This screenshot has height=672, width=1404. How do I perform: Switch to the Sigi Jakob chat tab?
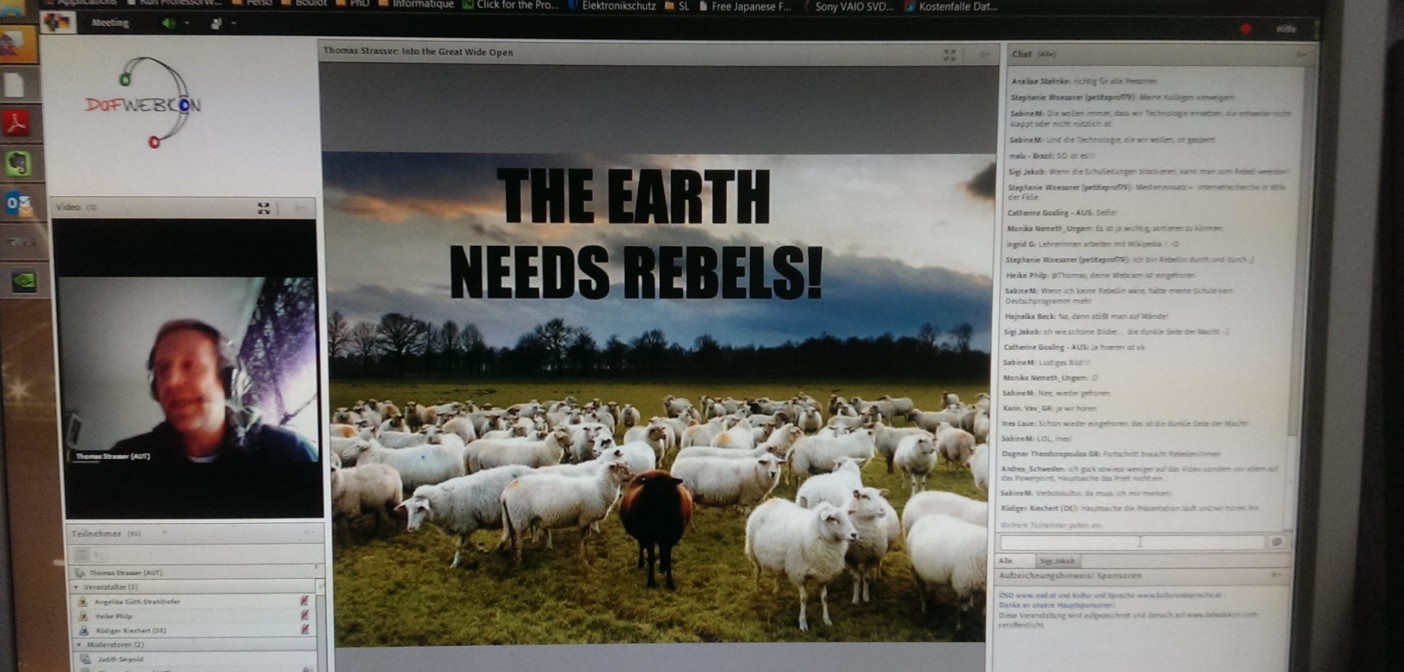[x=1057, y=561]
